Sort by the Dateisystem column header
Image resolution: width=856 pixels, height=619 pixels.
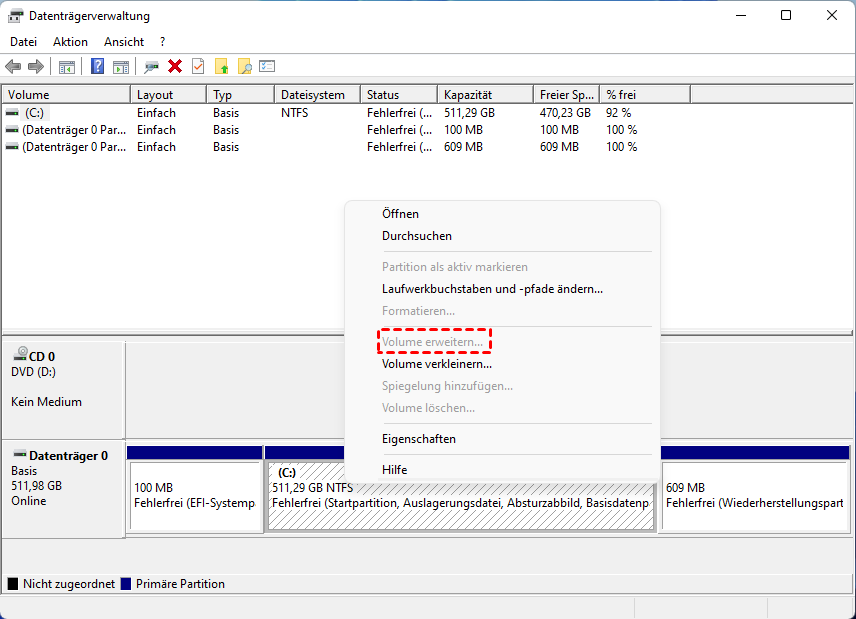[317, 95]
